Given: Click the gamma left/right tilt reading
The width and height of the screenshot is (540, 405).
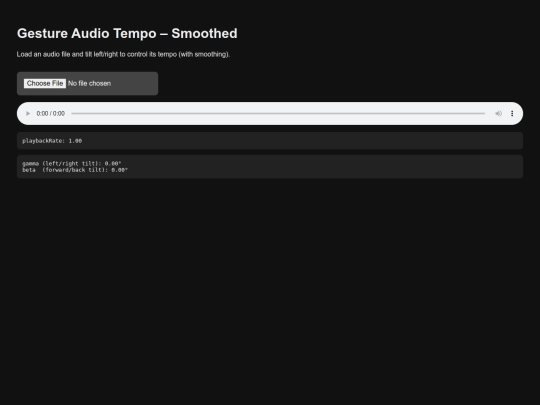Looking at the screenshot, I should [72, 164].
